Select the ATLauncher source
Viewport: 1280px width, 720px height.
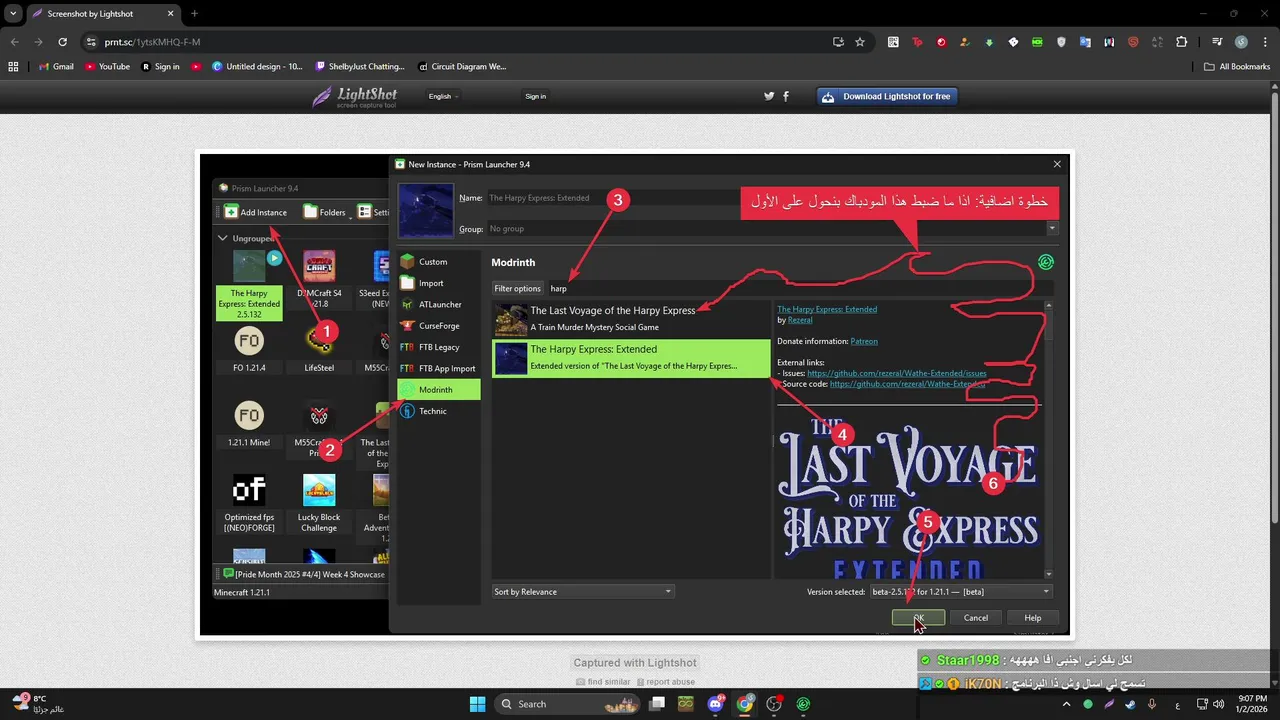438,304
